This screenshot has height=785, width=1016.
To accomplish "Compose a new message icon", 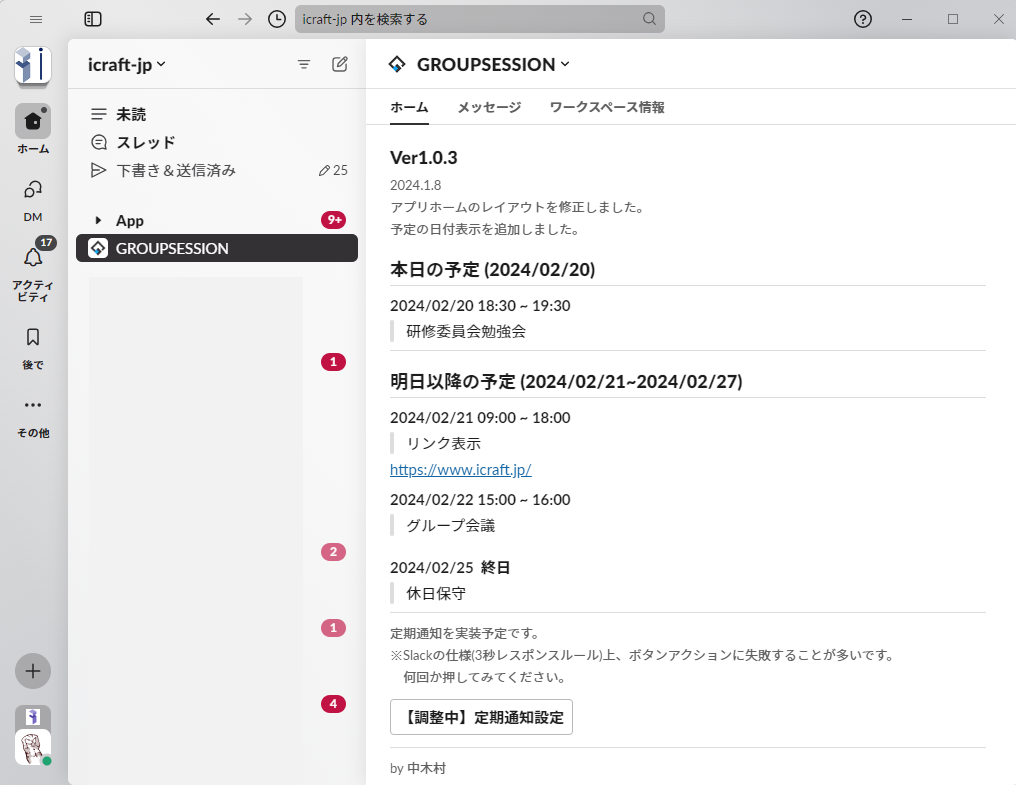I will [340, 64].
